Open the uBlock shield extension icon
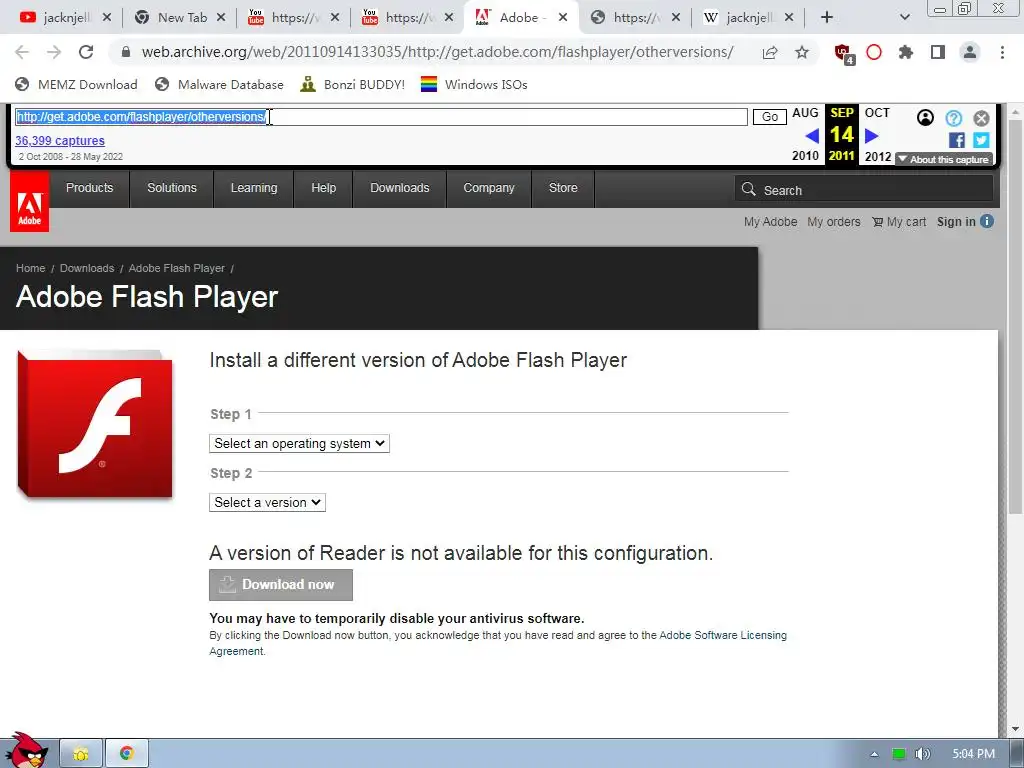 coord(844,53)
